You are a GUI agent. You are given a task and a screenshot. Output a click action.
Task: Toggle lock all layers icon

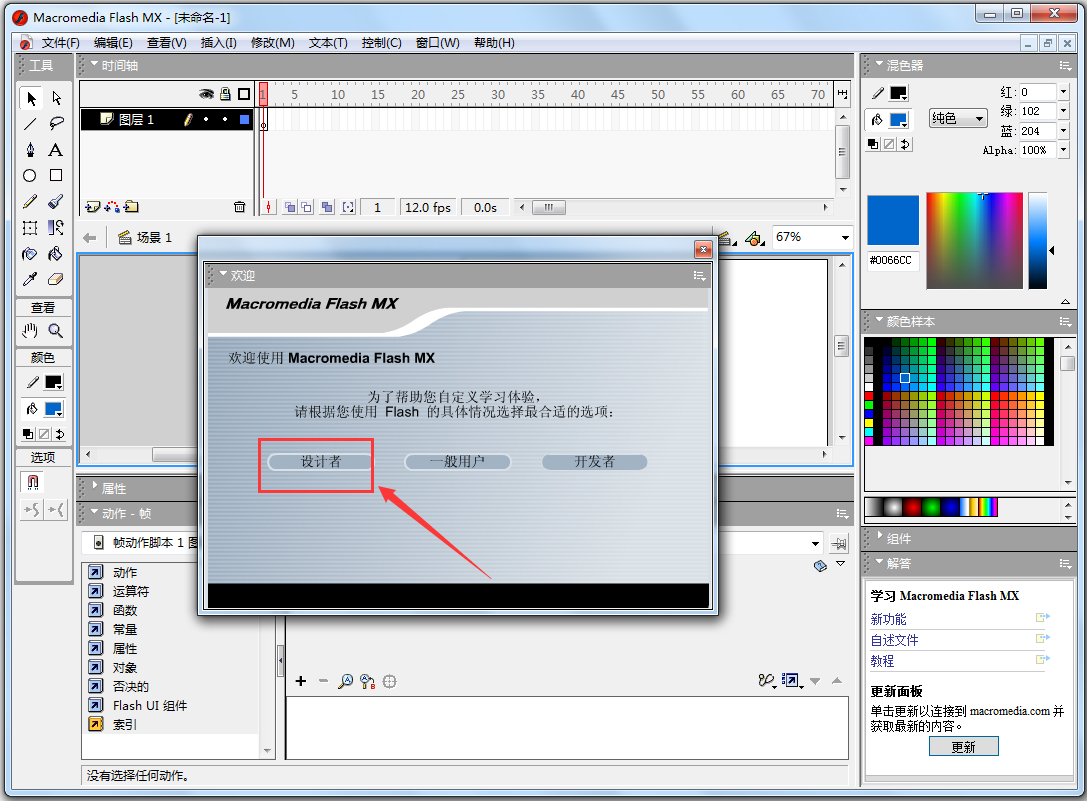225,94
